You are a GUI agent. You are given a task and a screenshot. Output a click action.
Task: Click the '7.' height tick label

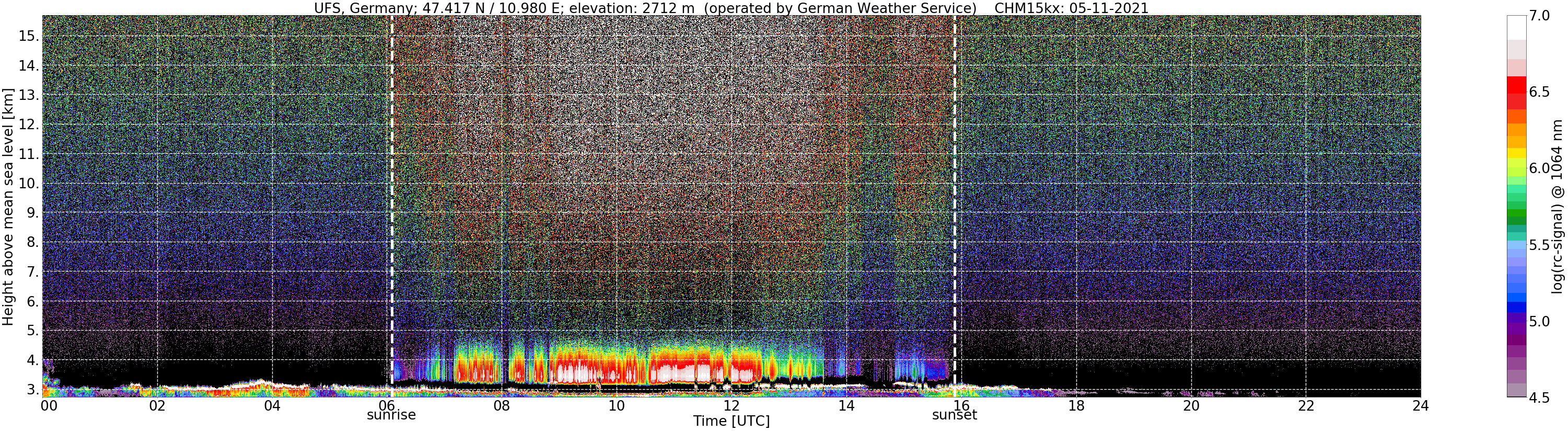click(33, 272)
